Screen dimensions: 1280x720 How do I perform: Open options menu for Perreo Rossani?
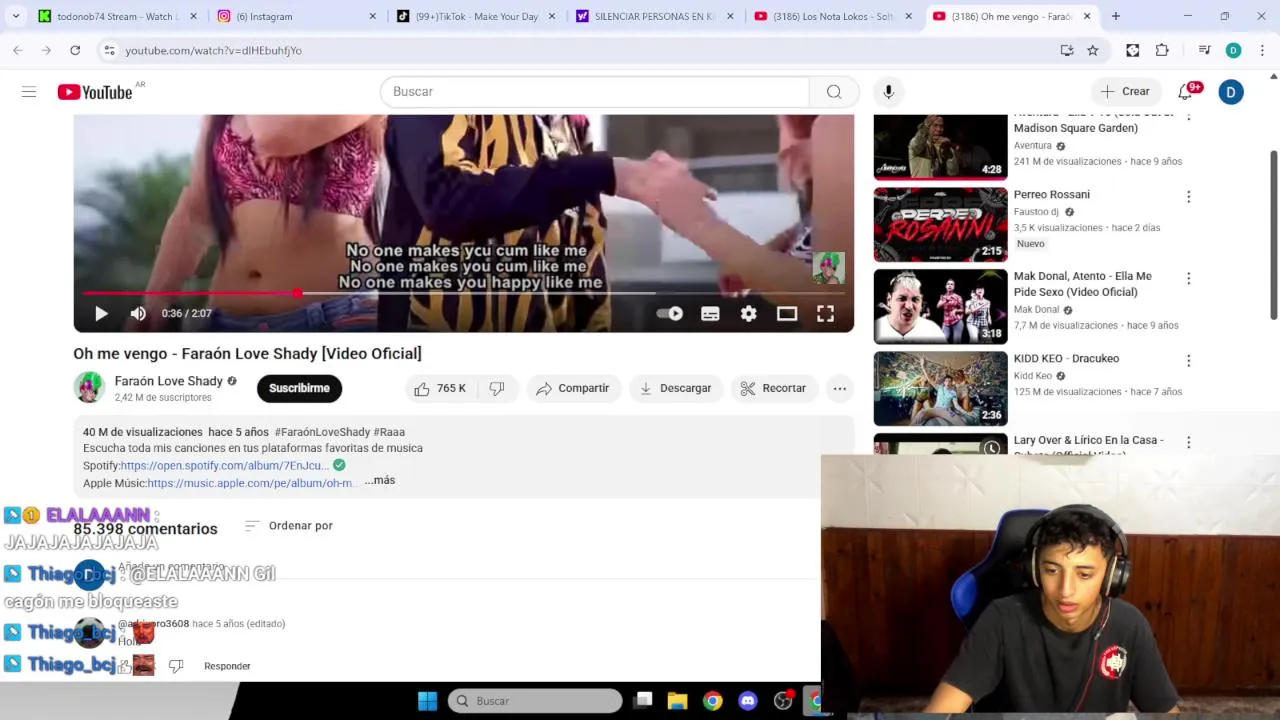1188,197
